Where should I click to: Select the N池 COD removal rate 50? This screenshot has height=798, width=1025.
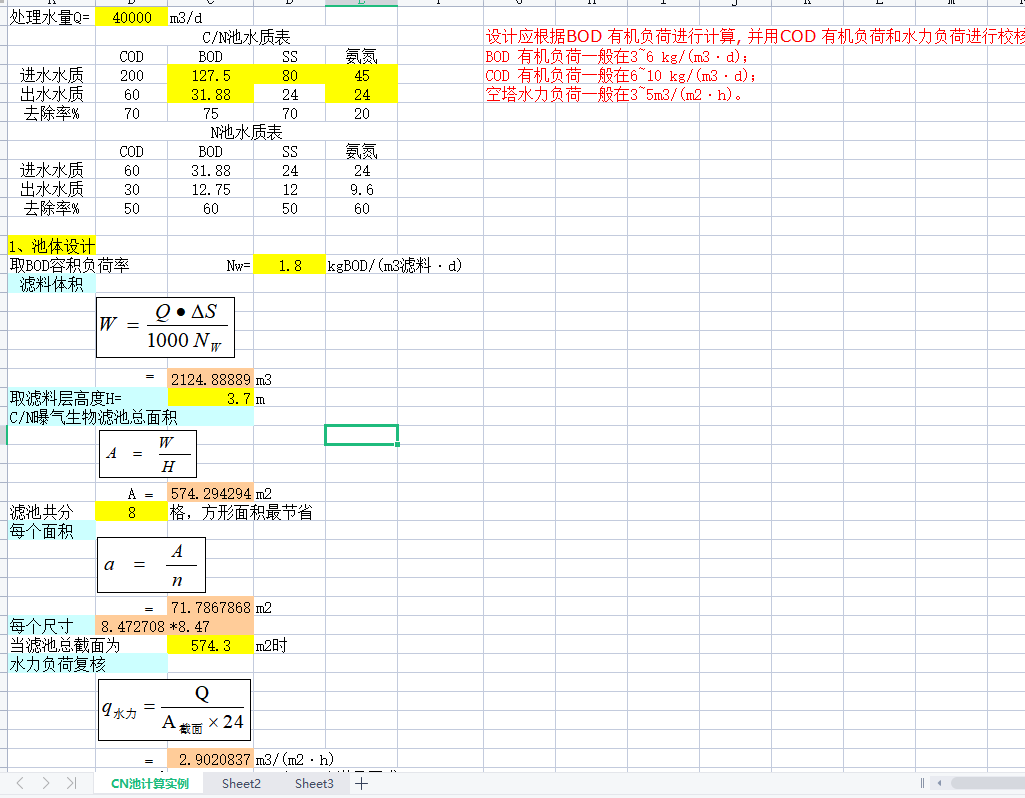click(131, 208)
